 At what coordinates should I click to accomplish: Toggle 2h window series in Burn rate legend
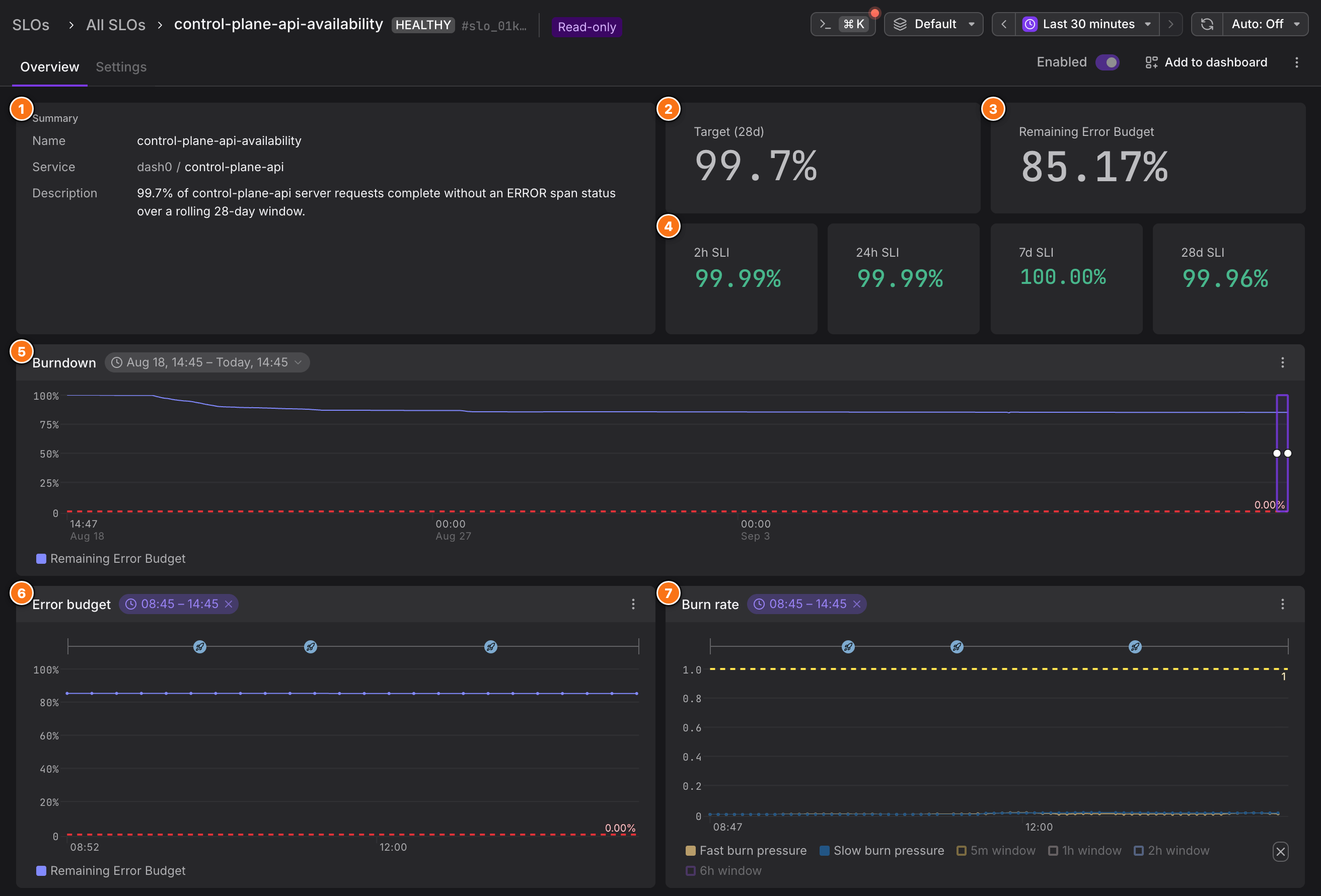pyautogui.click(x=1171, y=851)
